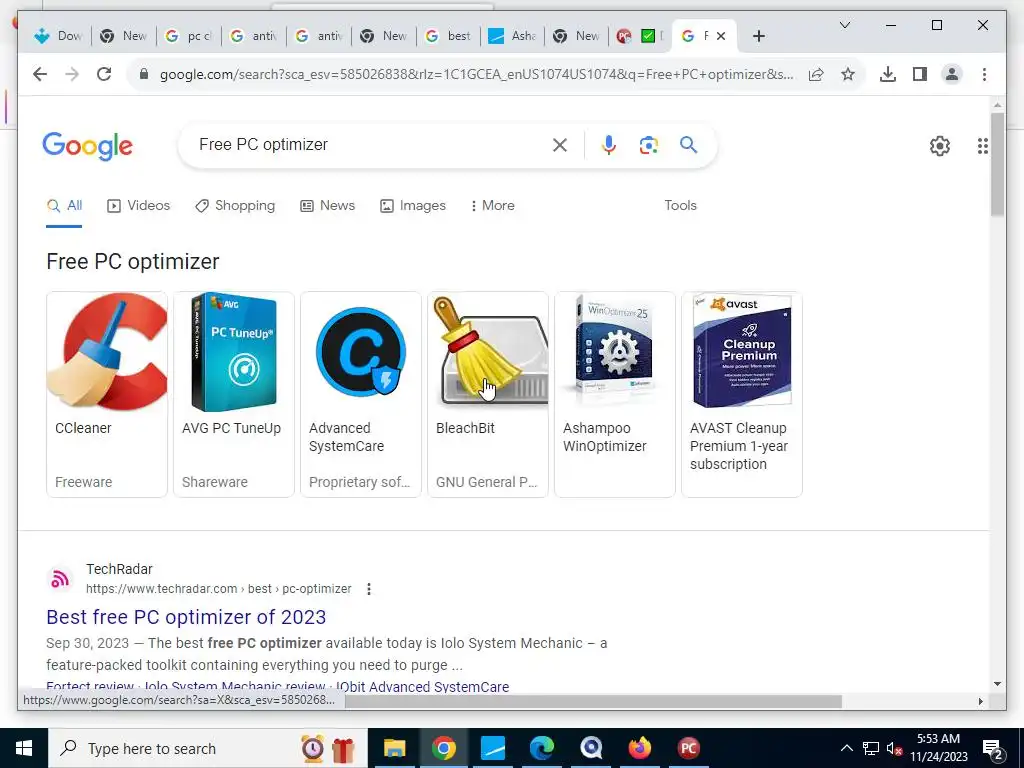
Task: Open File Explorer from the taskbar
Action: (x=394, y=748)
